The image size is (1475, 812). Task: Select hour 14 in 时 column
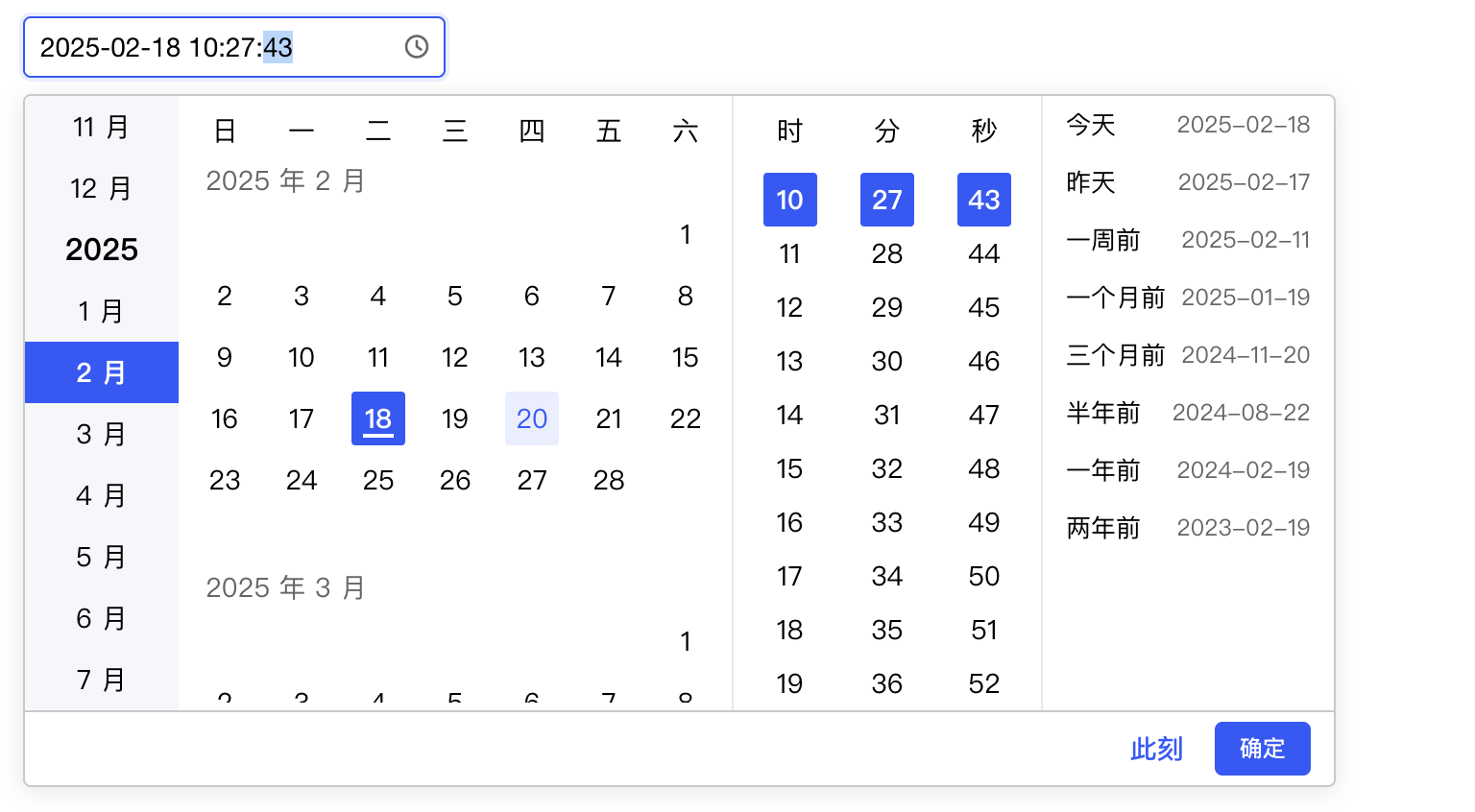click(790, 415)
